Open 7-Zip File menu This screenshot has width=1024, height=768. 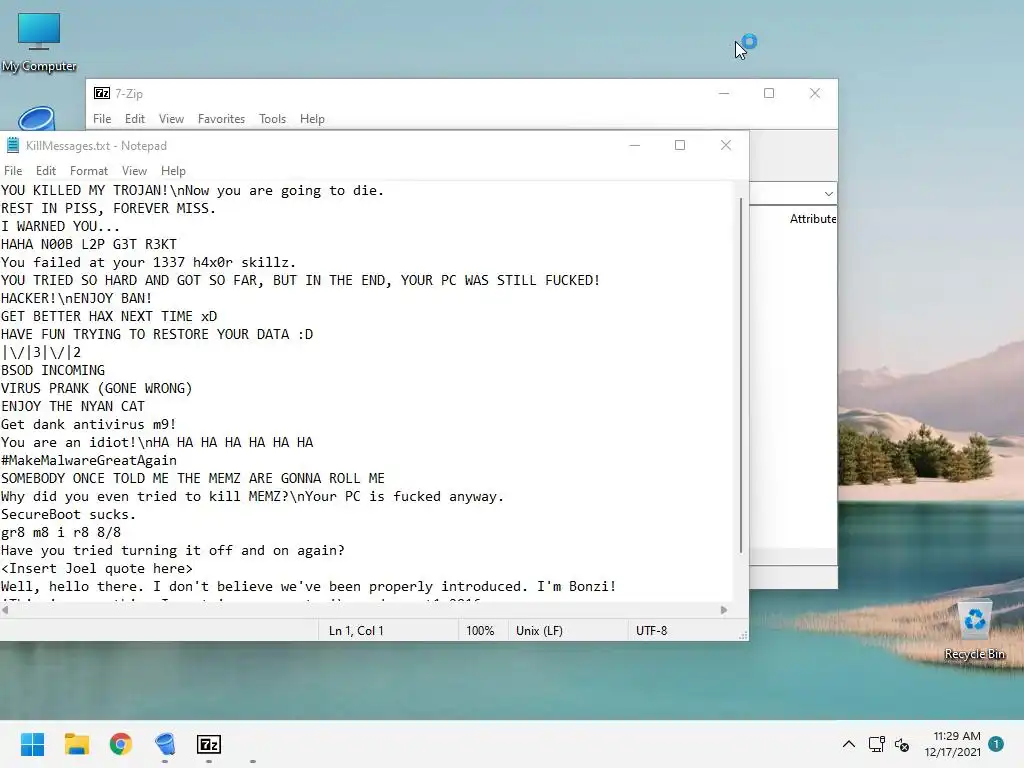[102, 119]
